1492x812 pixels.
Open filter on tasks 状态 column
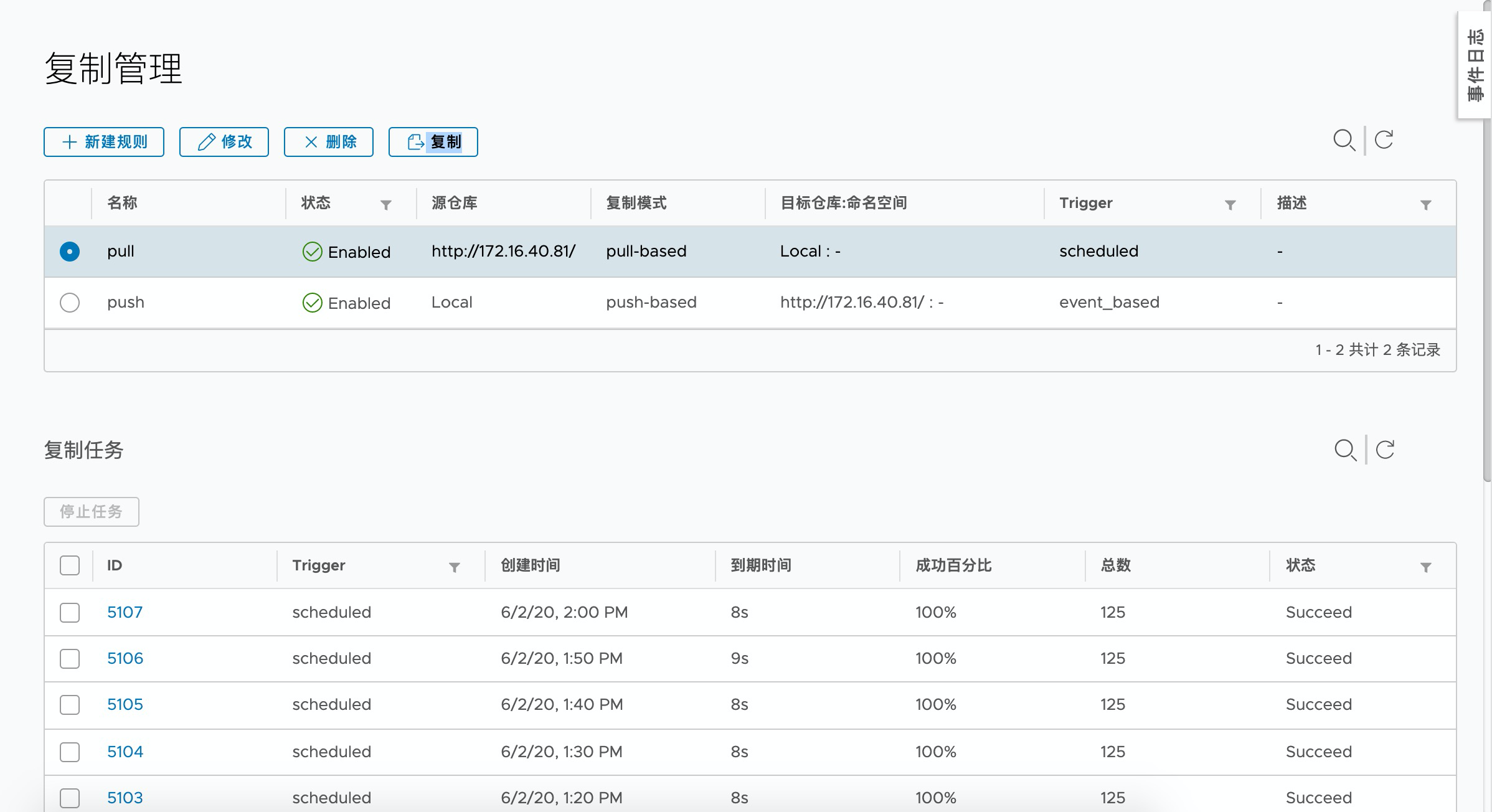click(1425, 567)
